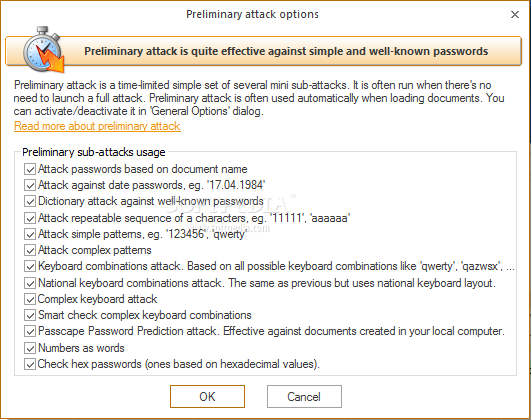Toggle 'Check hex passwords' checkbox
Viewport: 531px width, 420px height.
pos(30,364)
